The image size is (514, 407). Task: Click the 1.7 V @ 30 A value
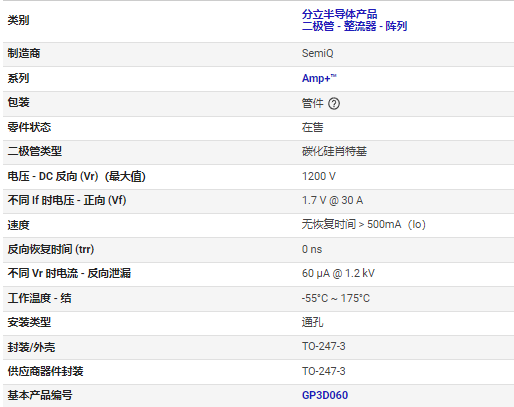tap(332, 200)
